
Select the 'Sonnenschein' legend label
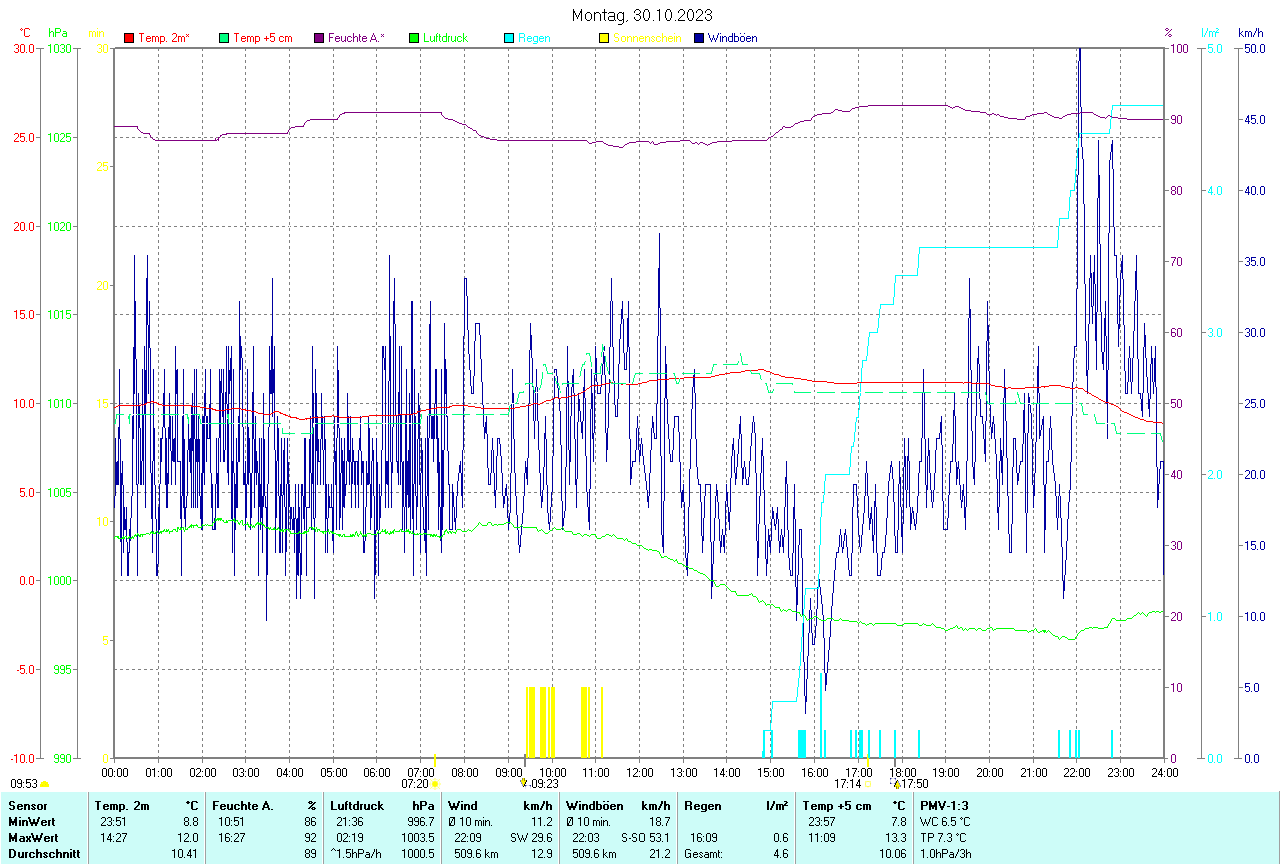click(x=647, y=38)
